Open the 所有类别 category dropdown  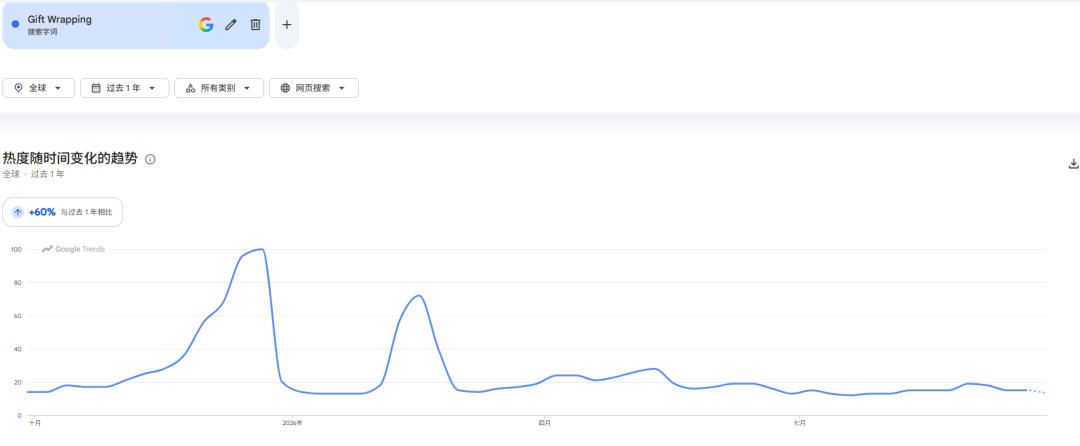[x=219, y=88]
